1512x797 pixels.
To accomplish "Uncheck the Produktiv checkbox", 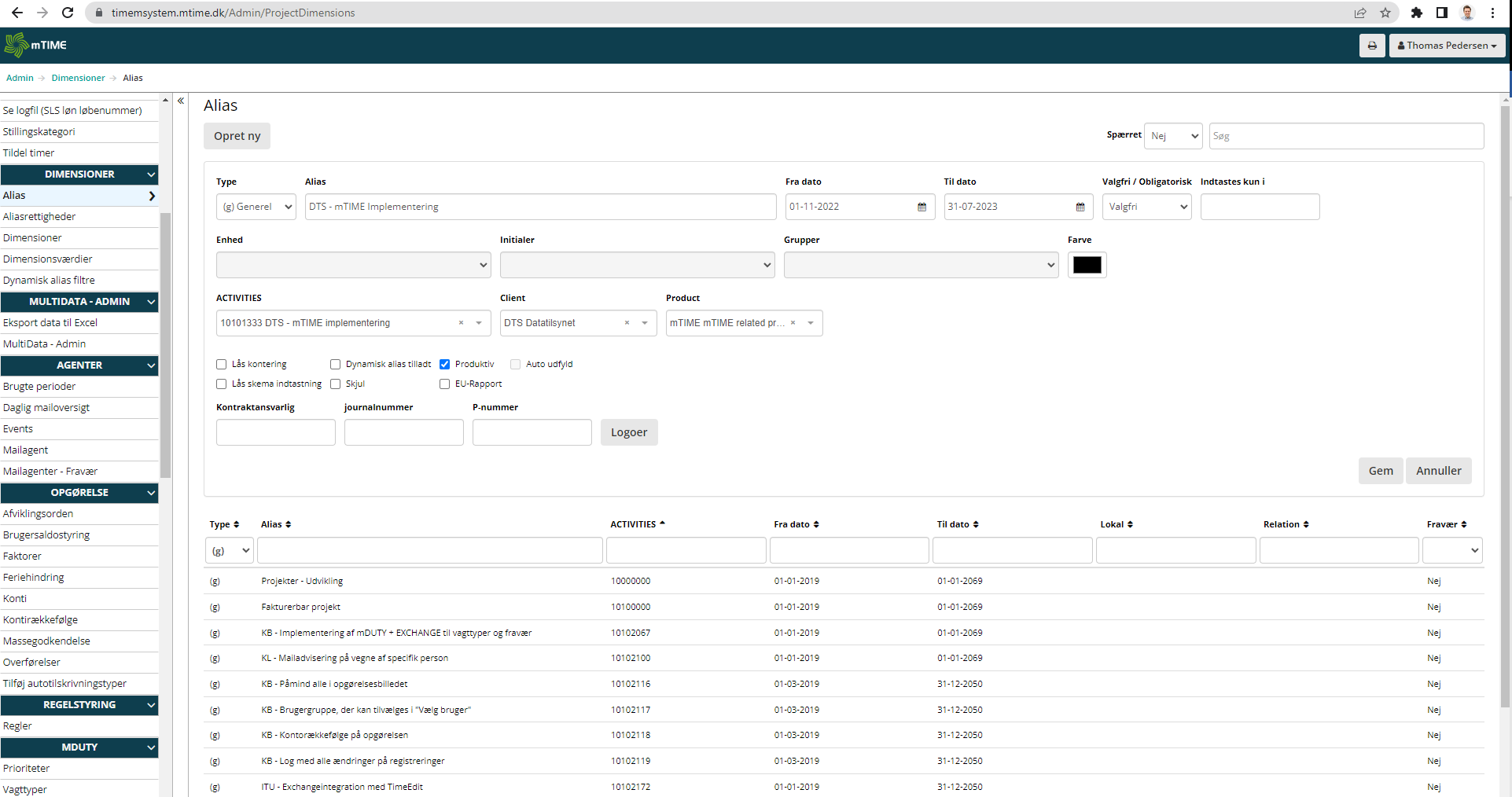I will point(444,364).
